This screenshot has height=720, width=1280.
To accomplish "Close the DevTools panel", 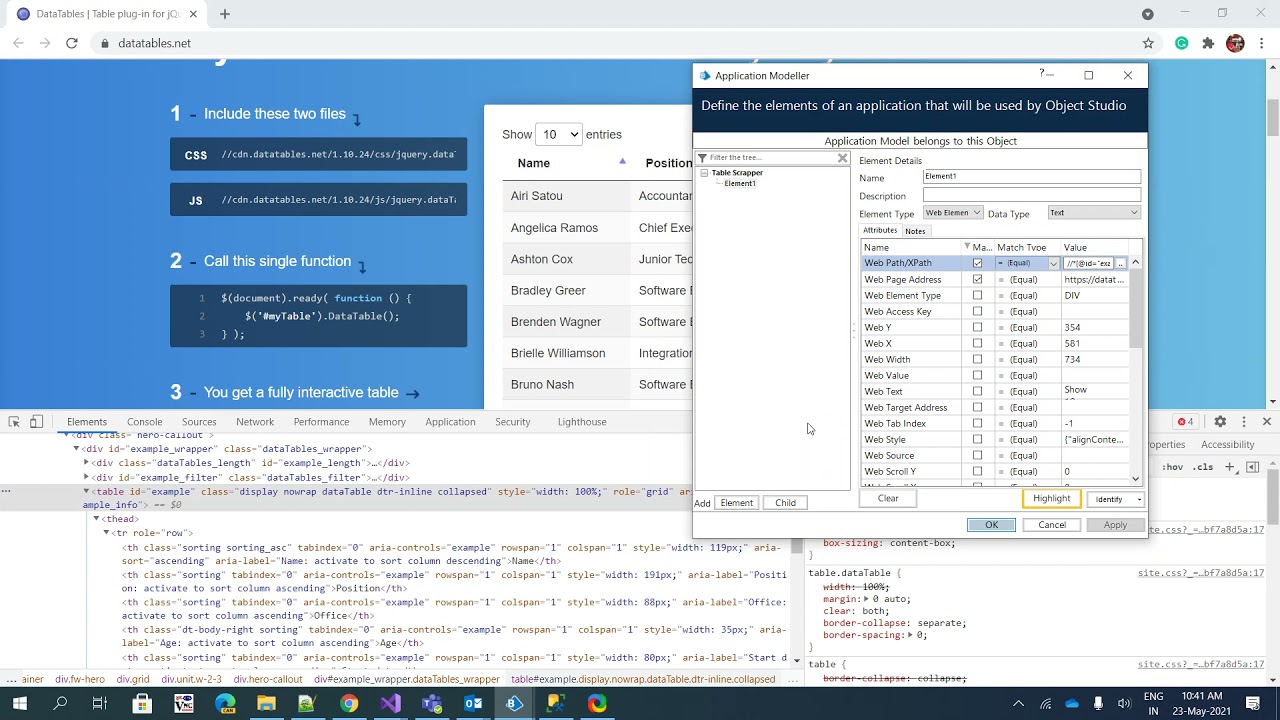I will 1266,422.
